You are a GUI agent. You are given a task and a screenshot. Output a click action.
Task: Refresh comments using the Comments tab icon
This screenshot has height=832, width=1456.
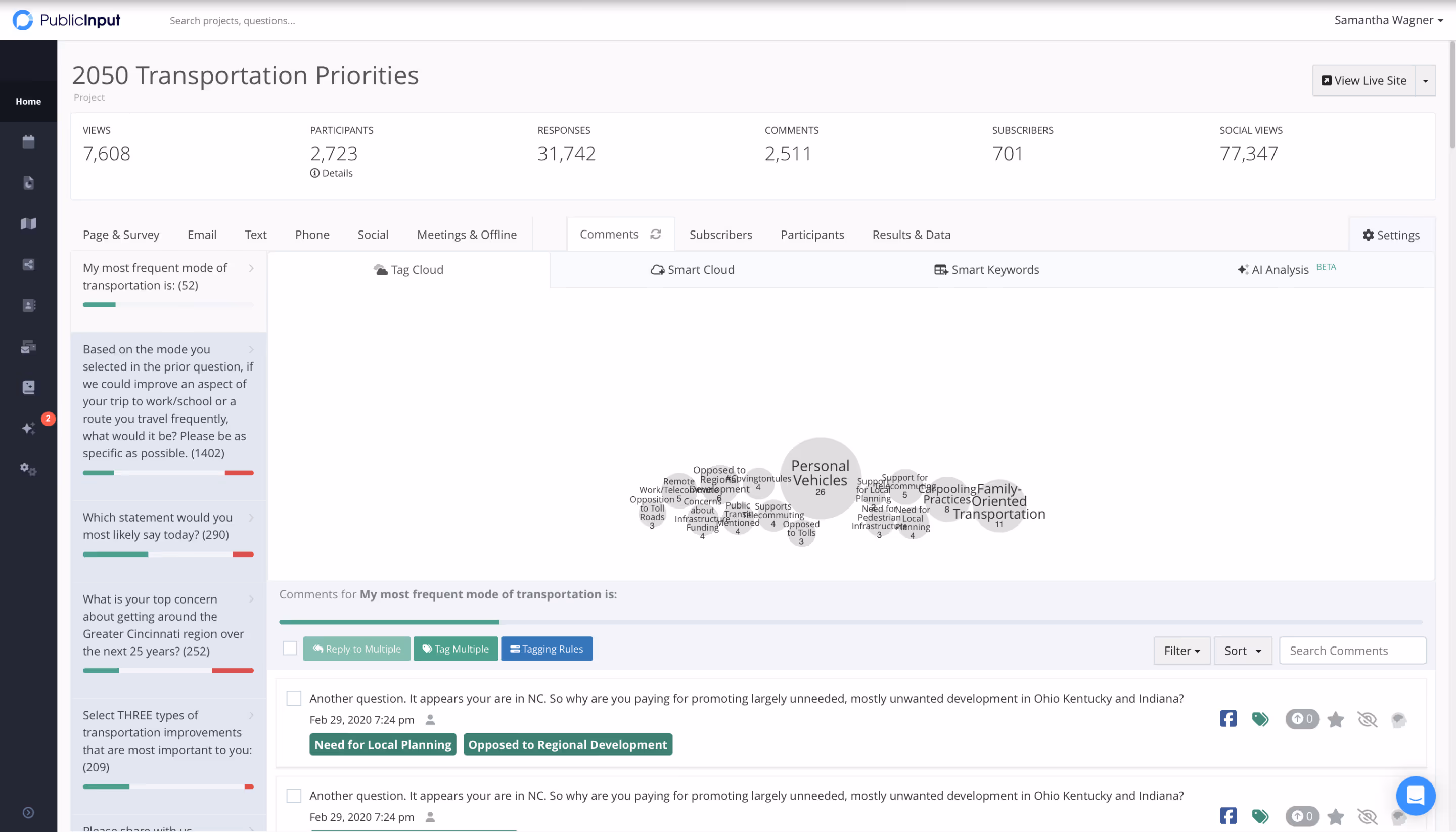[x=655, y=235]
